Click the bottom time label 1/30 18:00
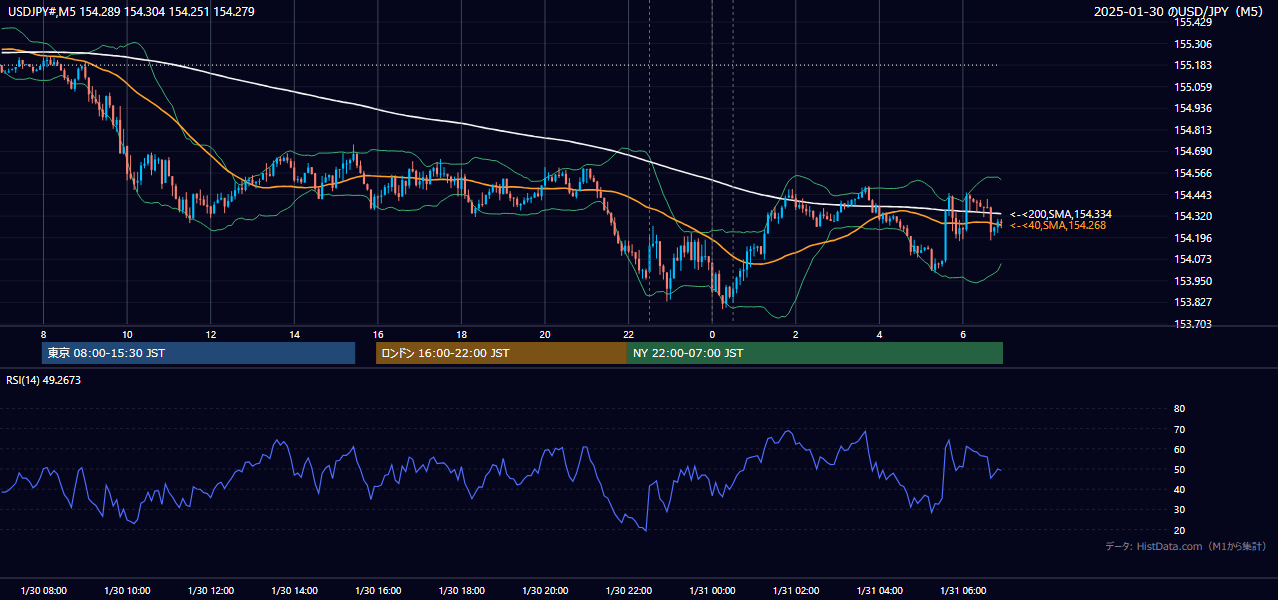This screenshot has height=600, width=1278. coord(461,591)
